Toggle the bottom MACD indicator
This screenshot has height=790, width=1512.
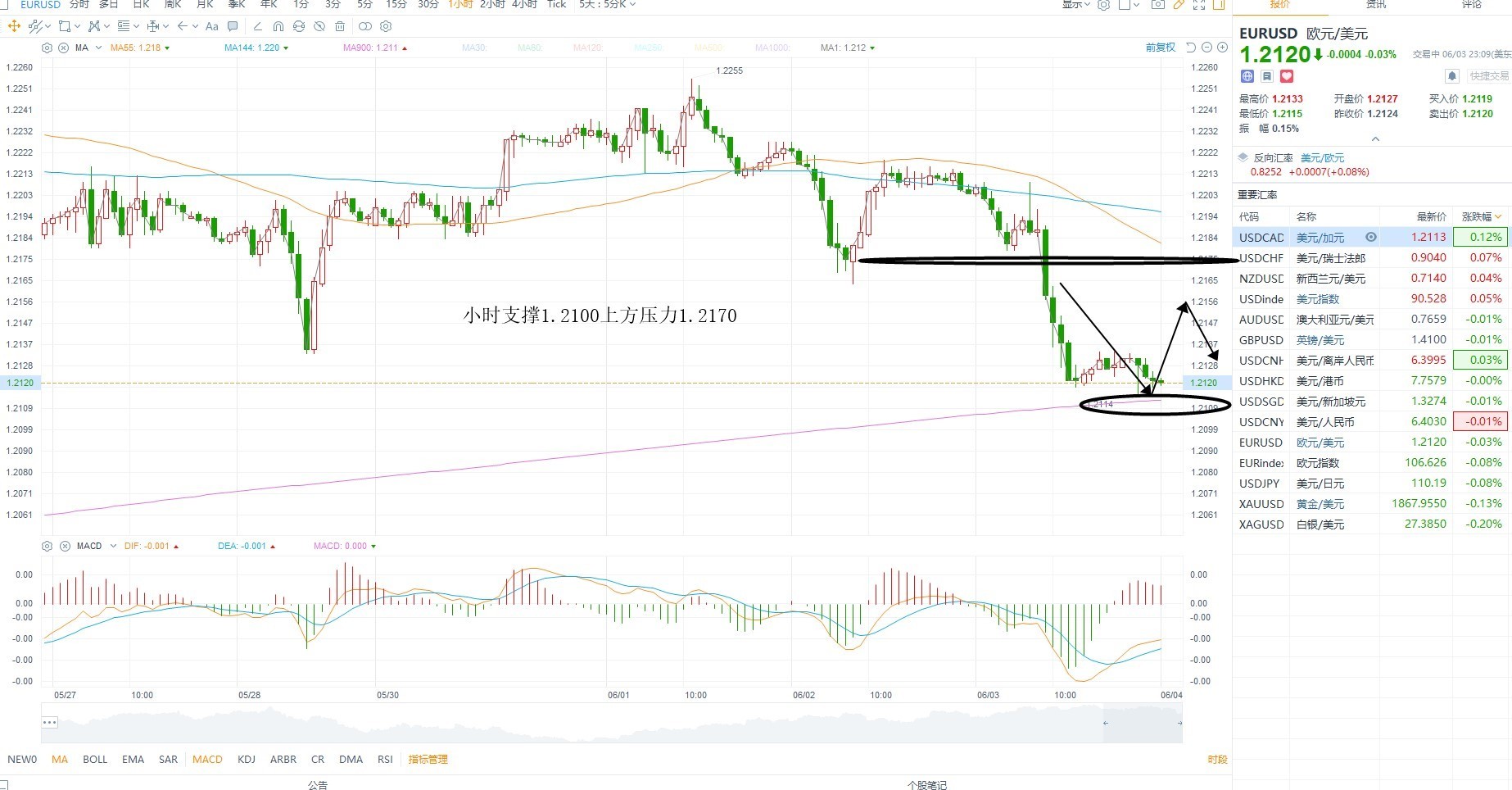coord(207,759)
